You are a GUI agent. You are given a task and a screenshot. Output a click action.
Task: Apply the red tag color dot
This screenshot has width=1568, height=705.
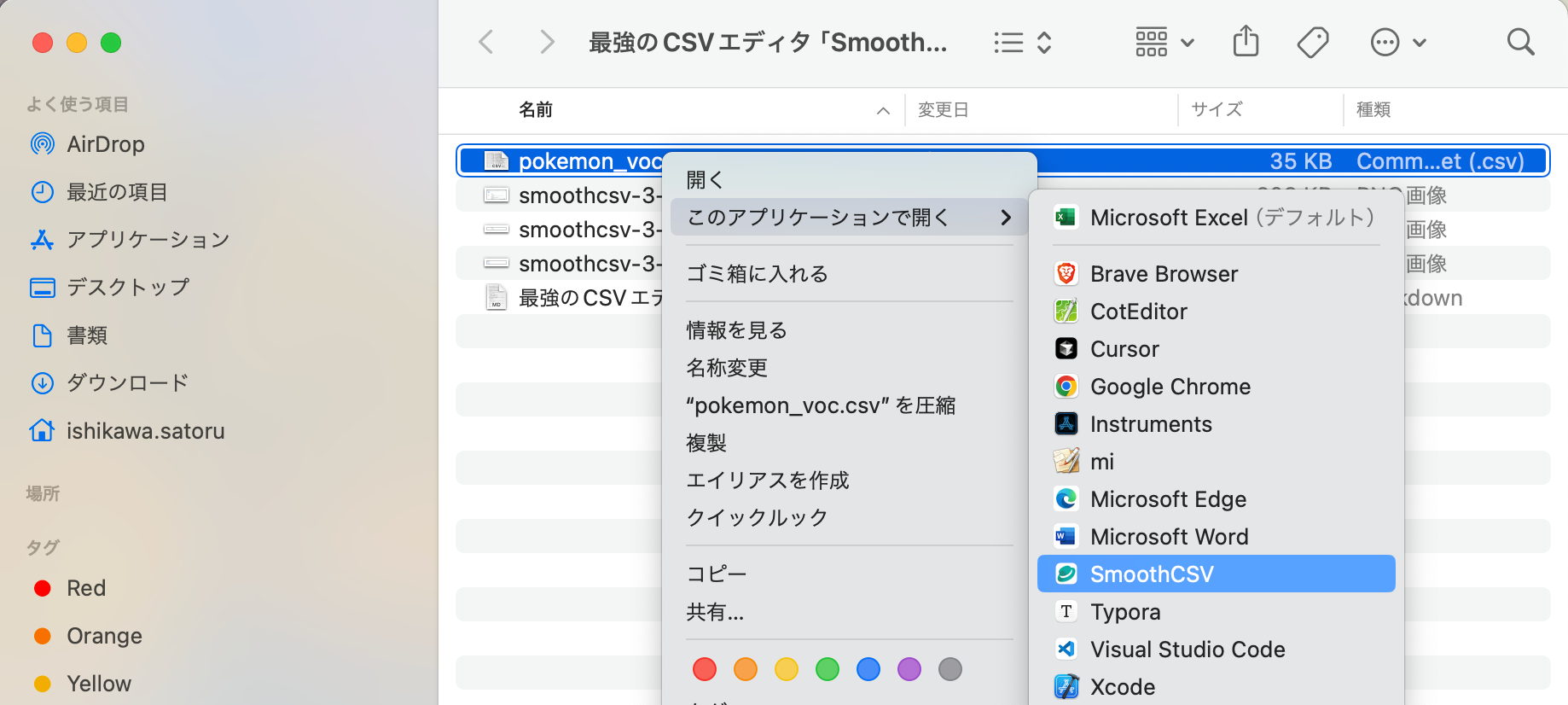705,669
